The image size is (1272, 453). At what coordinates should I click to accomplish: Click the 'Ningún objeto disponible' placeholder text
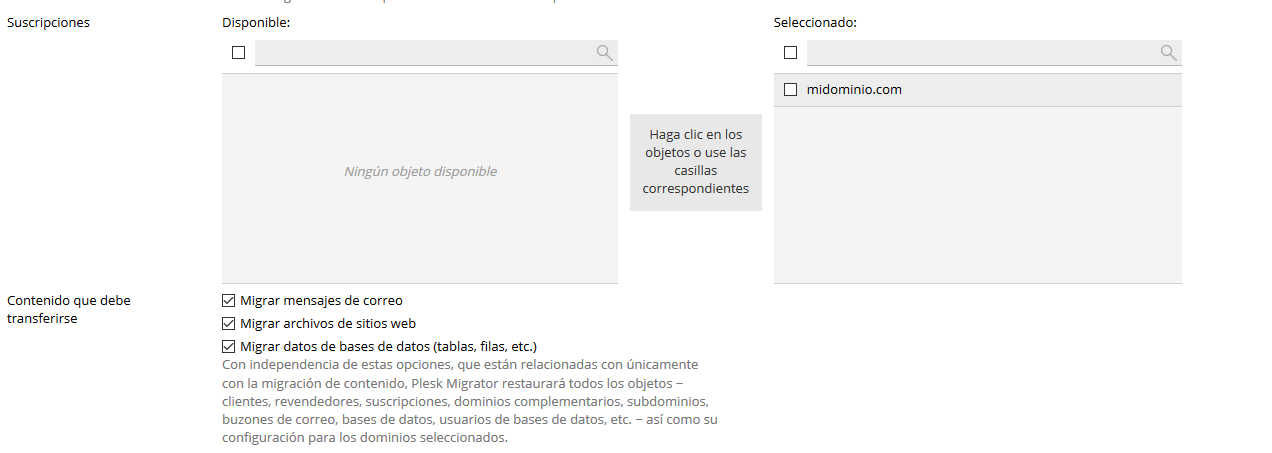pos(420,171)
